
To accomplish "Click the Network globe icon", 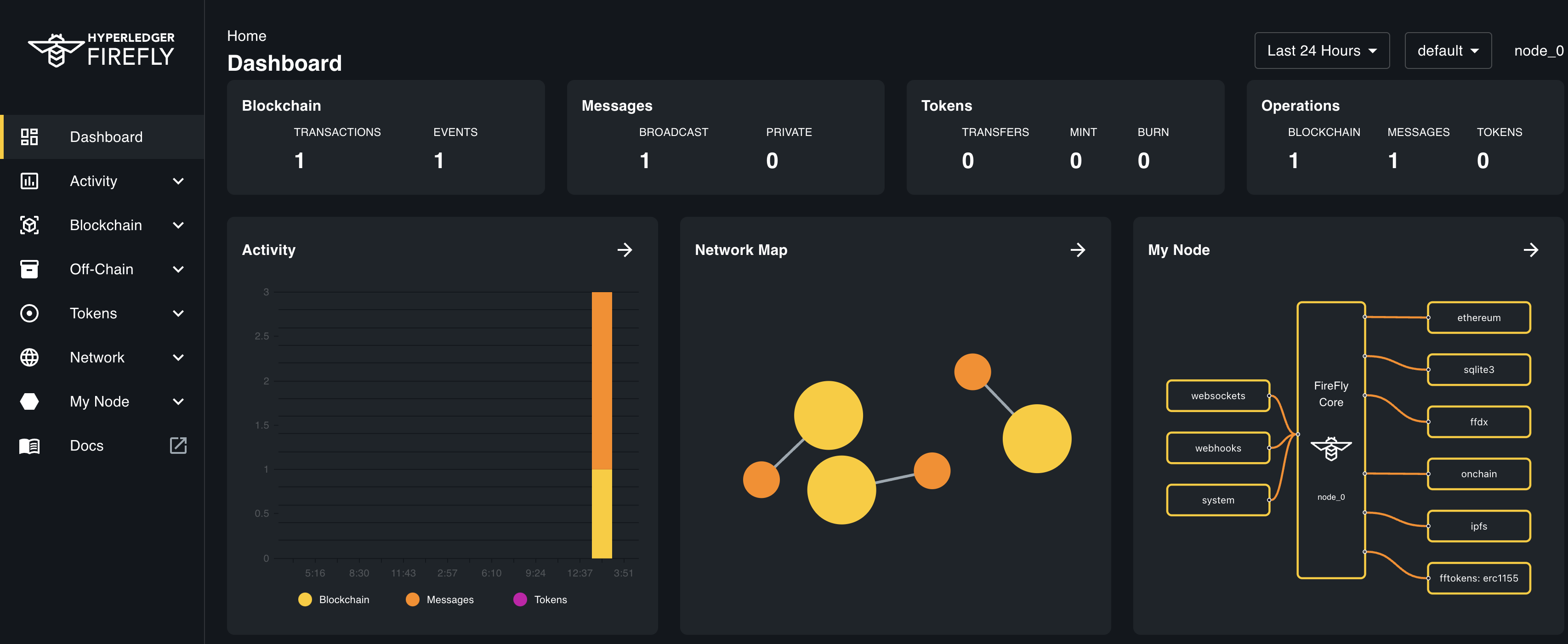I will (x=29, y=357).
